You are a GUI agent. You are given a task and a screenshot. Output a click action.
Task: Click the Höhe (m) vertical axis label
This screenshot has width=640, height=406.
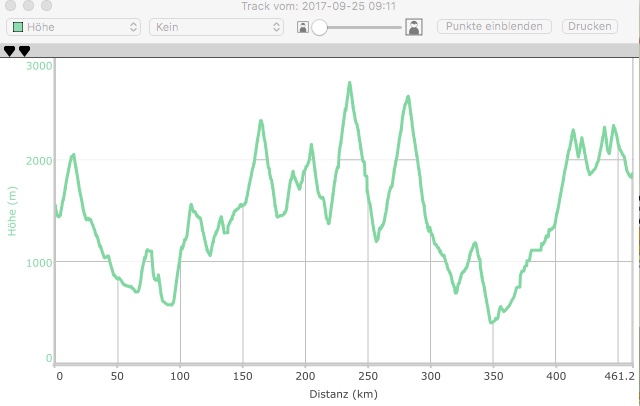point(13,211)
